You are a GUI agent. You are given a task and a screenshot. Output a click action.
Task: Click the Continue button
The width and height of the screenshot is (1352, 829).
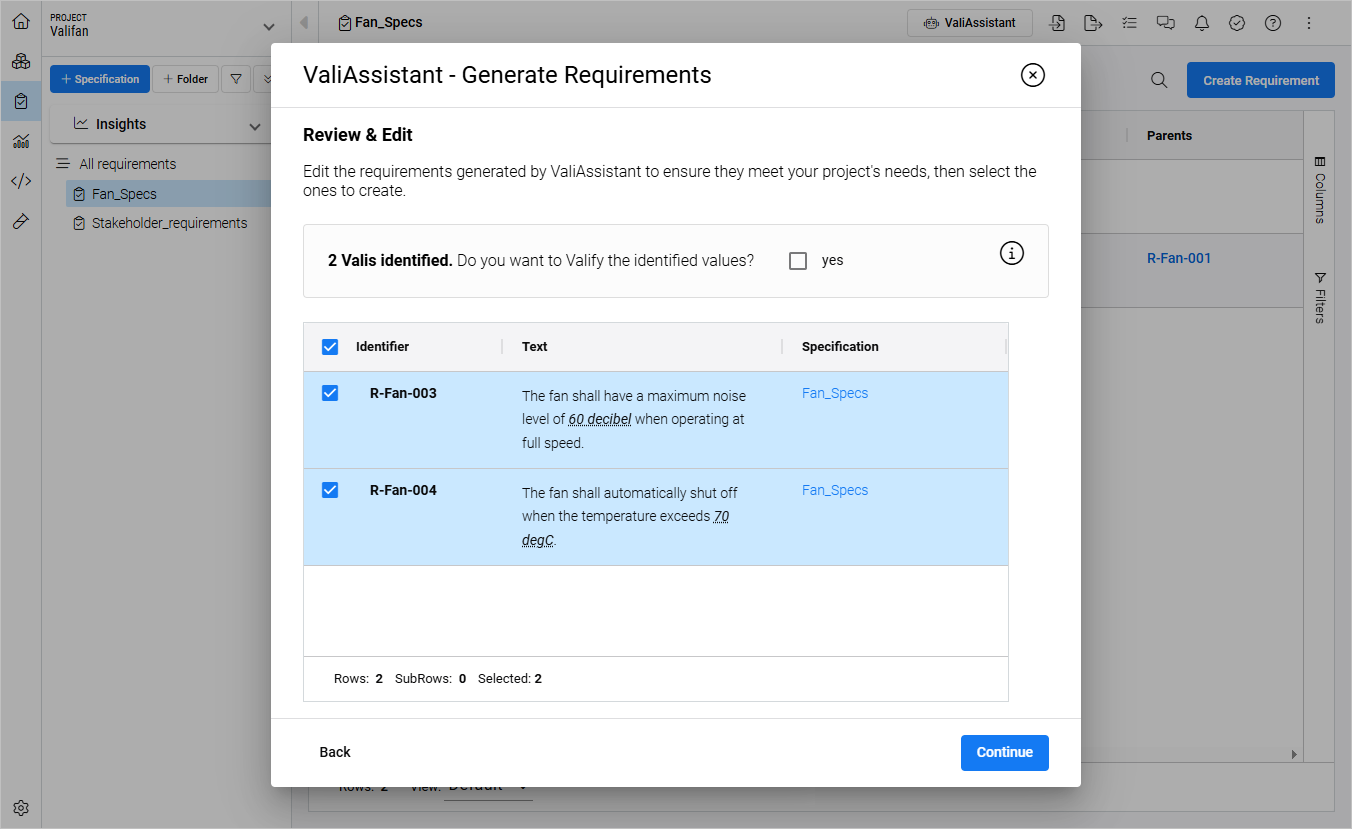pos(1004,753)
